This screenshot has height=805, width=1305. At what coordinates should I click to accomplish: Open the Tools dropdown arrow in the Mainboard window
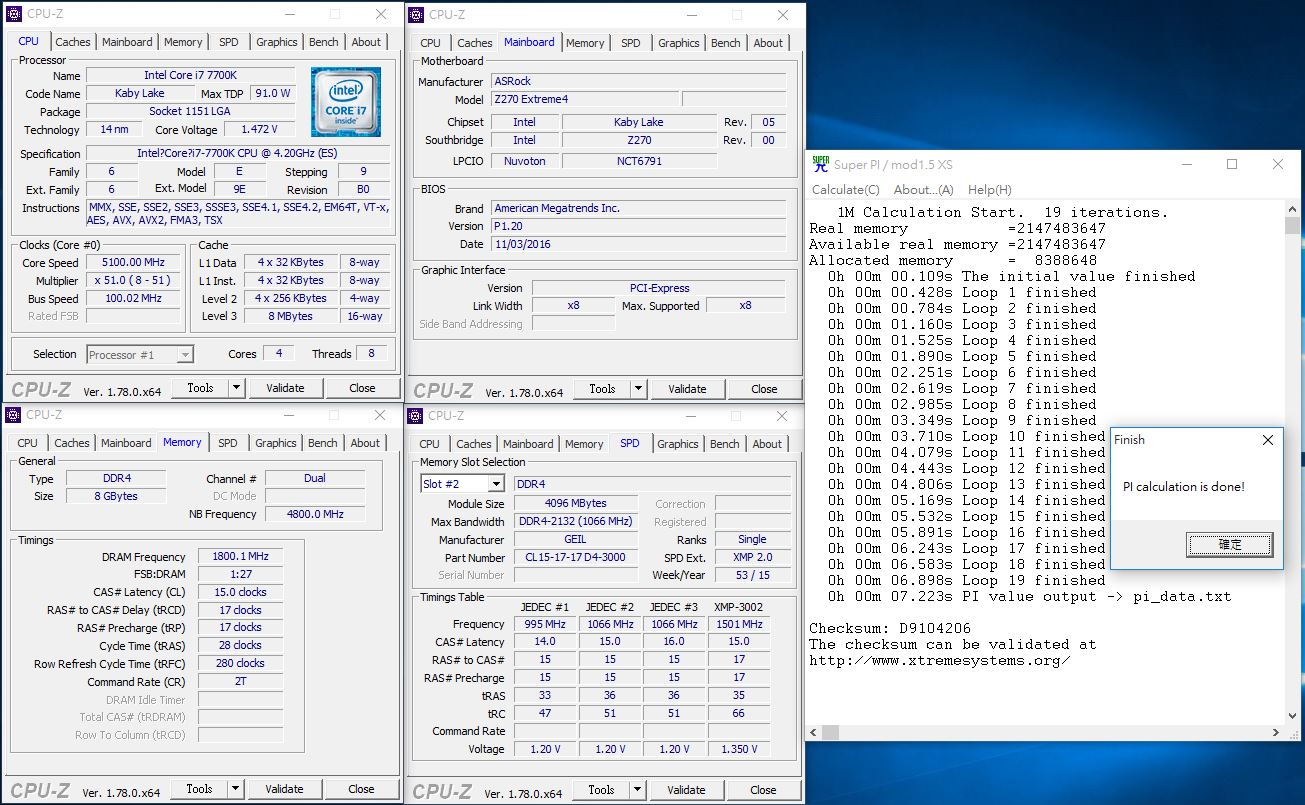(x=639, y=389)
